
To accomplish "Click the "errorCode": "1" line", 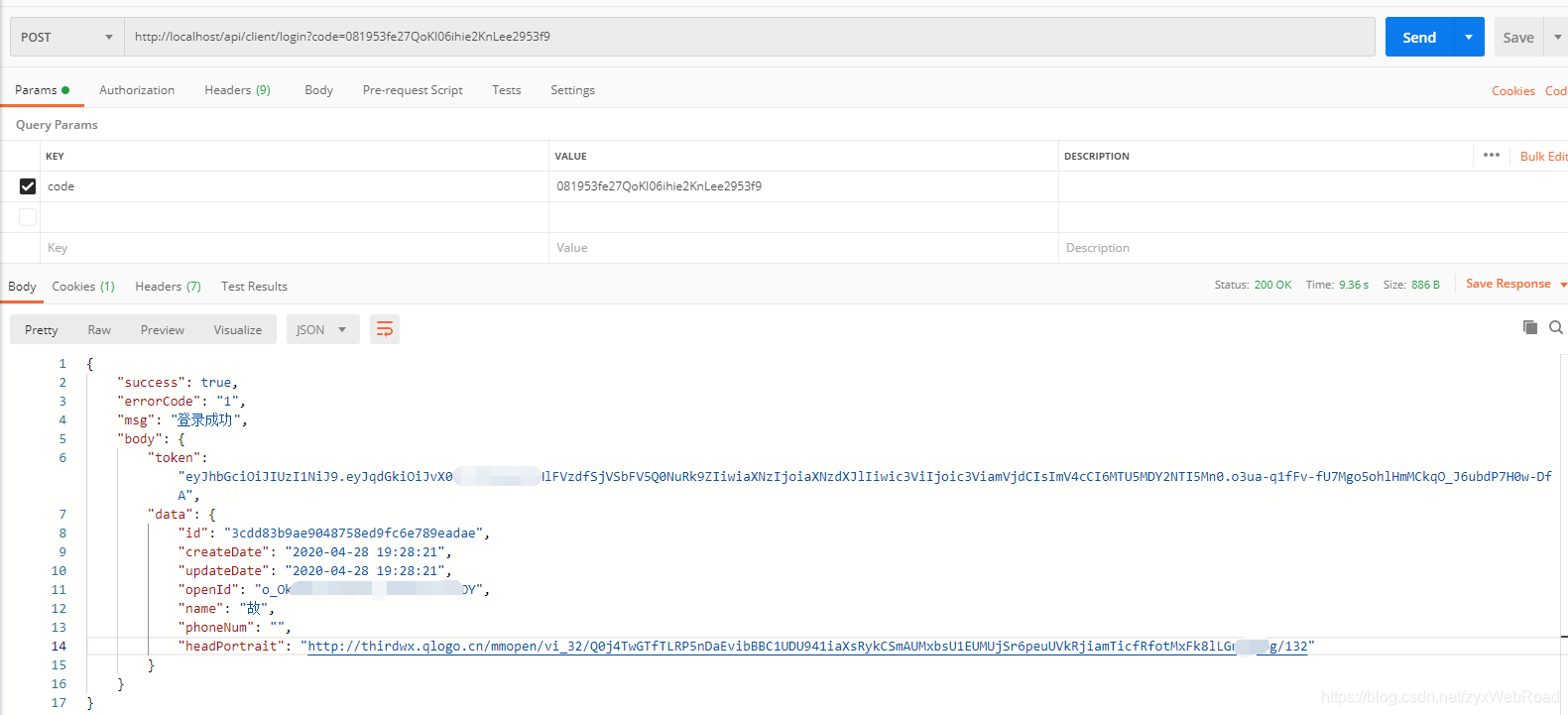I will tap(181, 402).
